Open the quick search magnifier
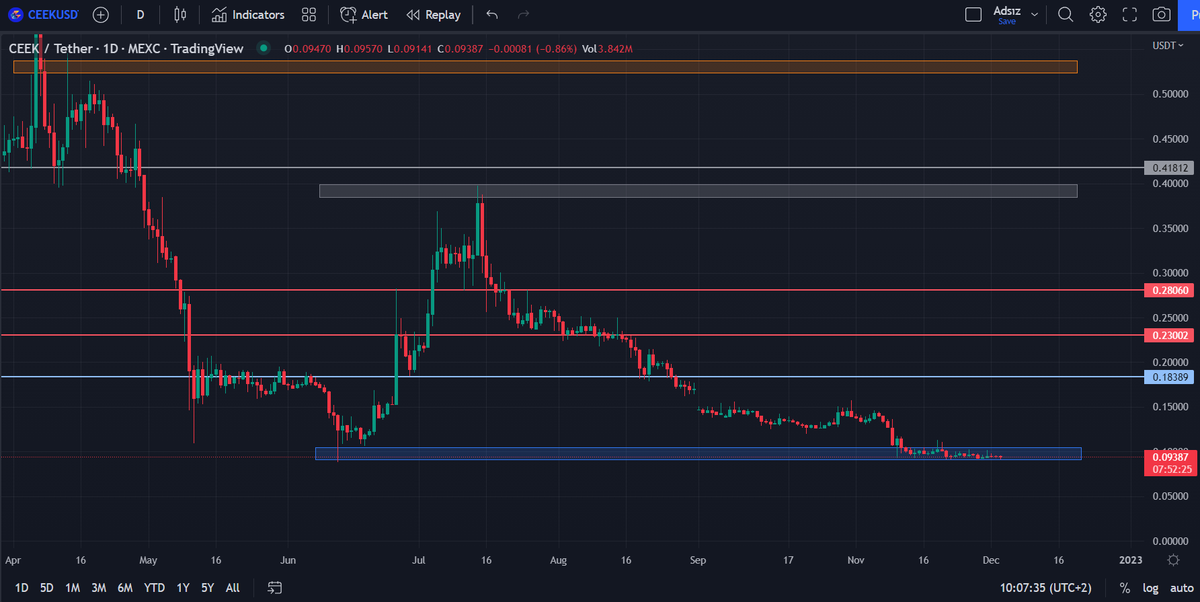The width and height of the screenshot is (1200, 602). 1066,15
